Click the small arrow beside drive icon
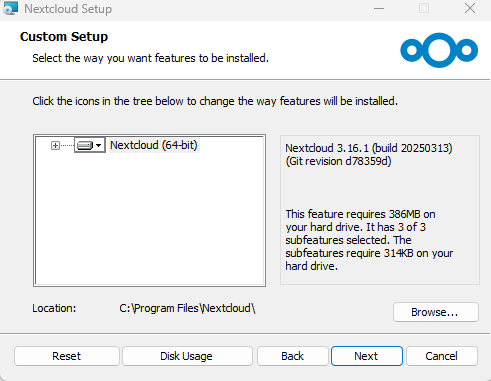This screenshot has width=491, height=381. point(99,145)
